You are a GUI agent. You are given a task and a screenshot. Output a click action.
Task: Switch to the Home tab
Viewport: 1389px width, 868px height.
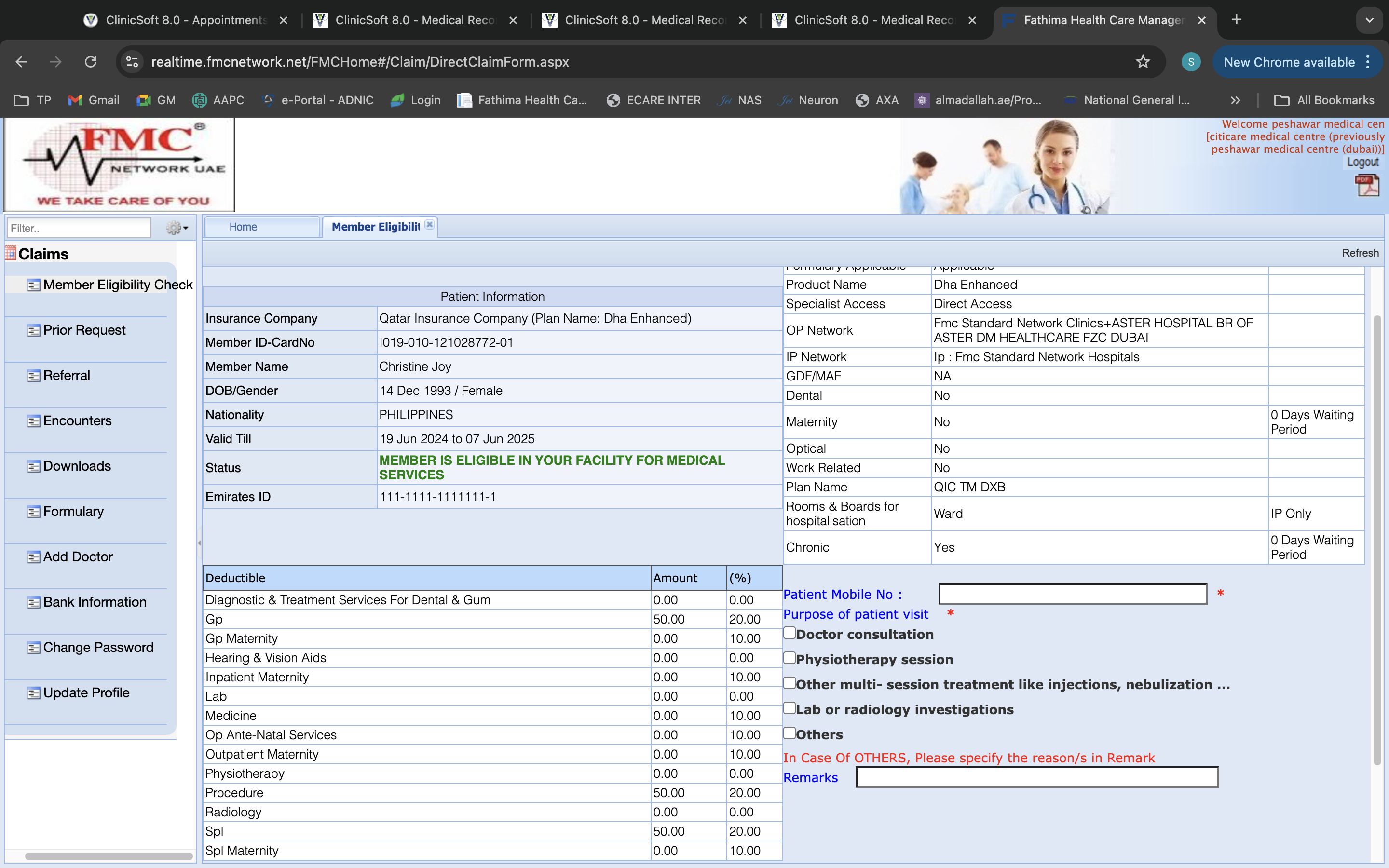[243, 227]
